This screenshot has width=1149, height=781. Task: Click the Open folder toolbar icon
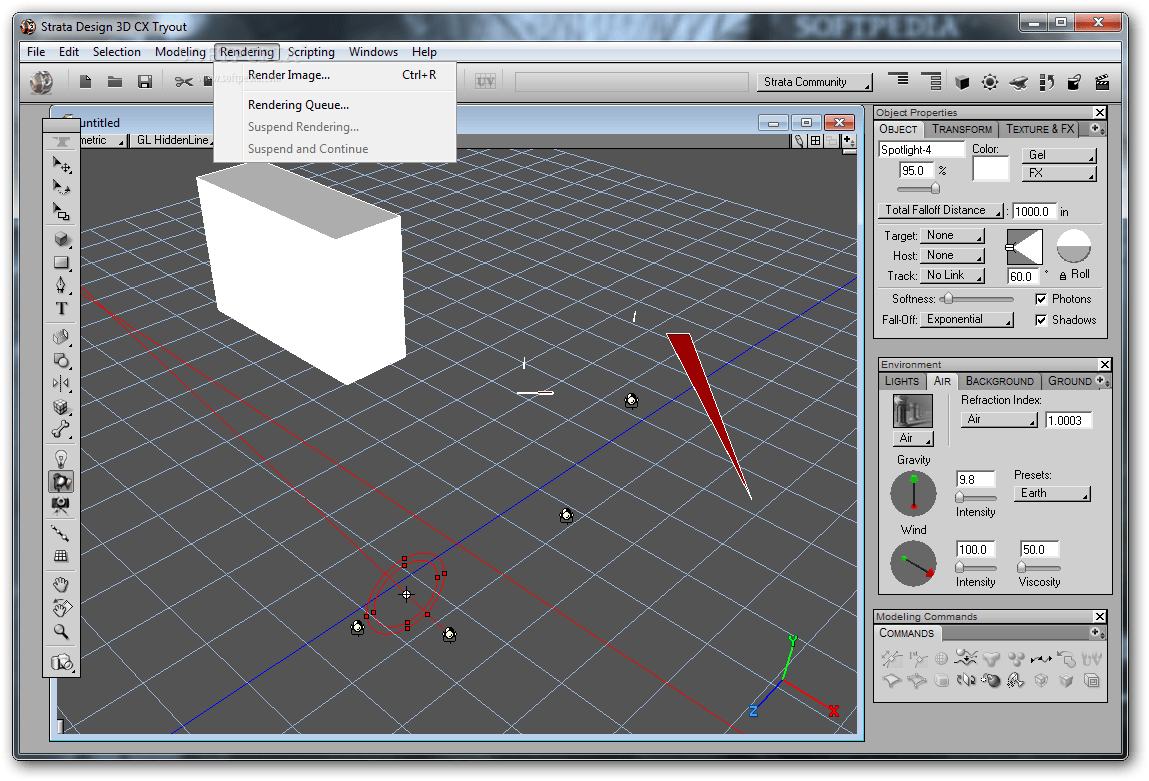click(115, 81)
